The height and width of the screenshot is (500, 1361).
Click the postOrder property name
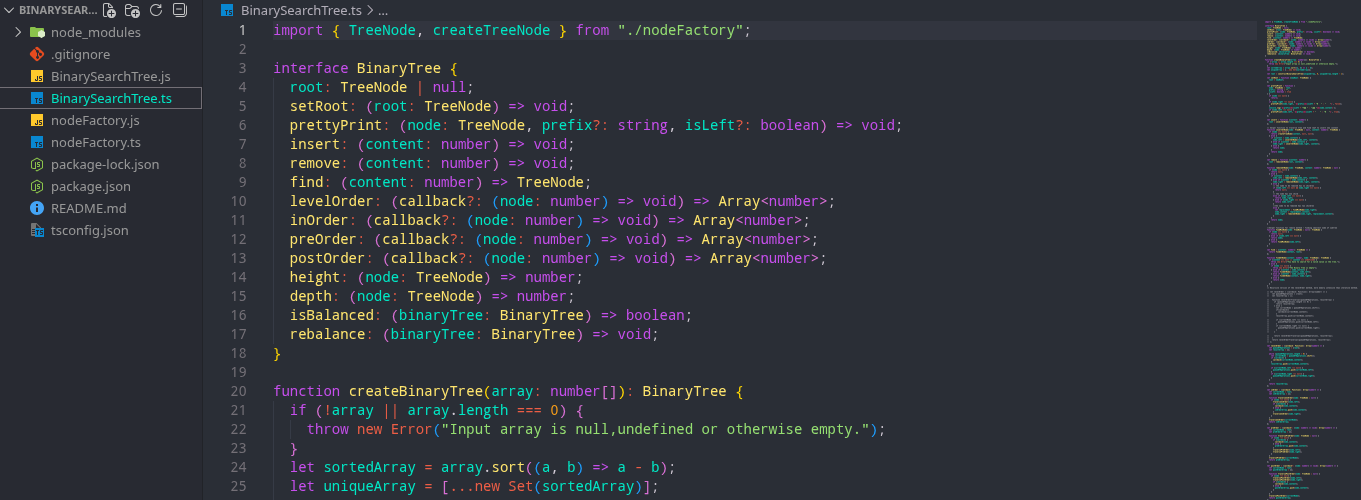pos(328,258)
